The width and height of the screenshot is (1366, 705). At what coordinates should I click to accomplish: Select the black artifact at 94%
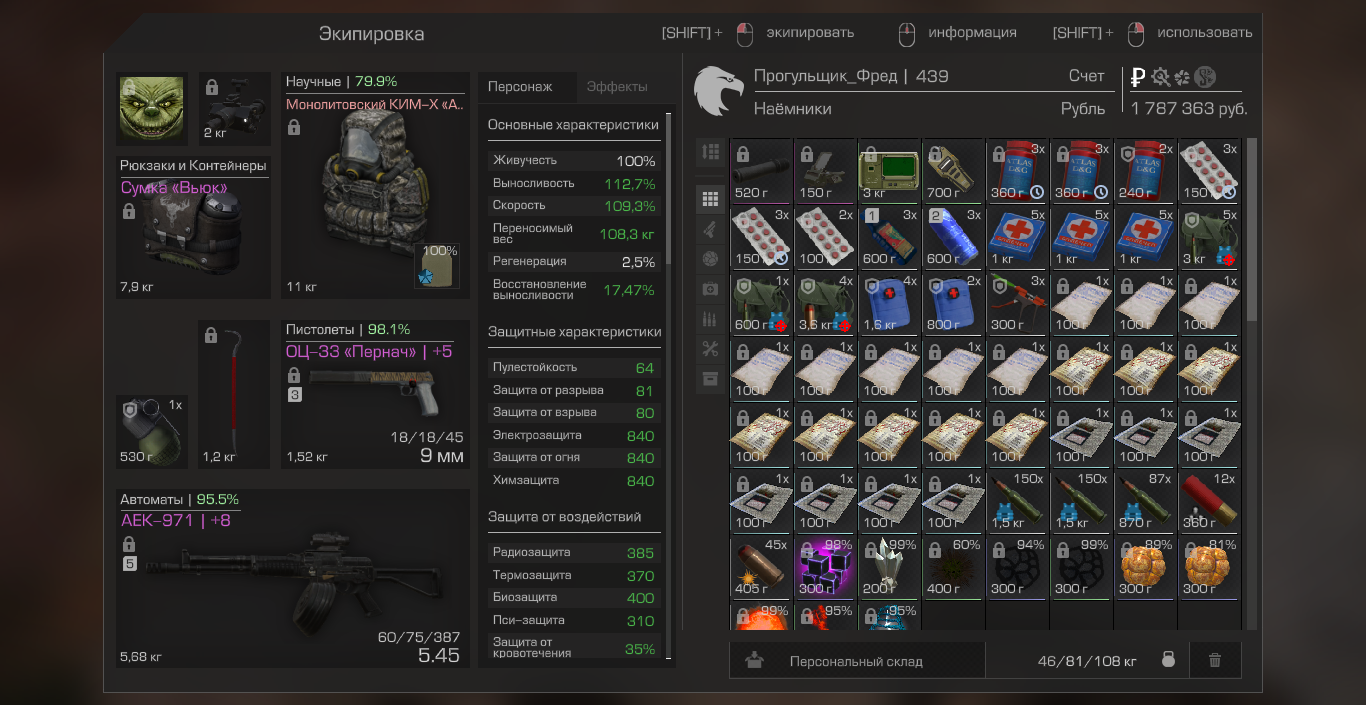pyautogui.click(x=1017, y=566)
